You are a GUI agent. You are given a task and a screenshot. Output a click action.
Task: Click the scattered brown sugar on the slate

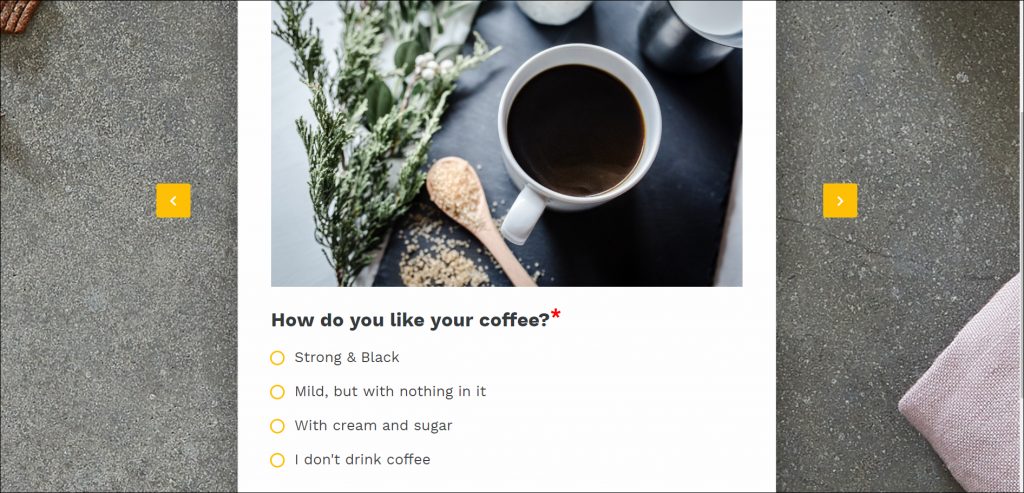(440, 253)
